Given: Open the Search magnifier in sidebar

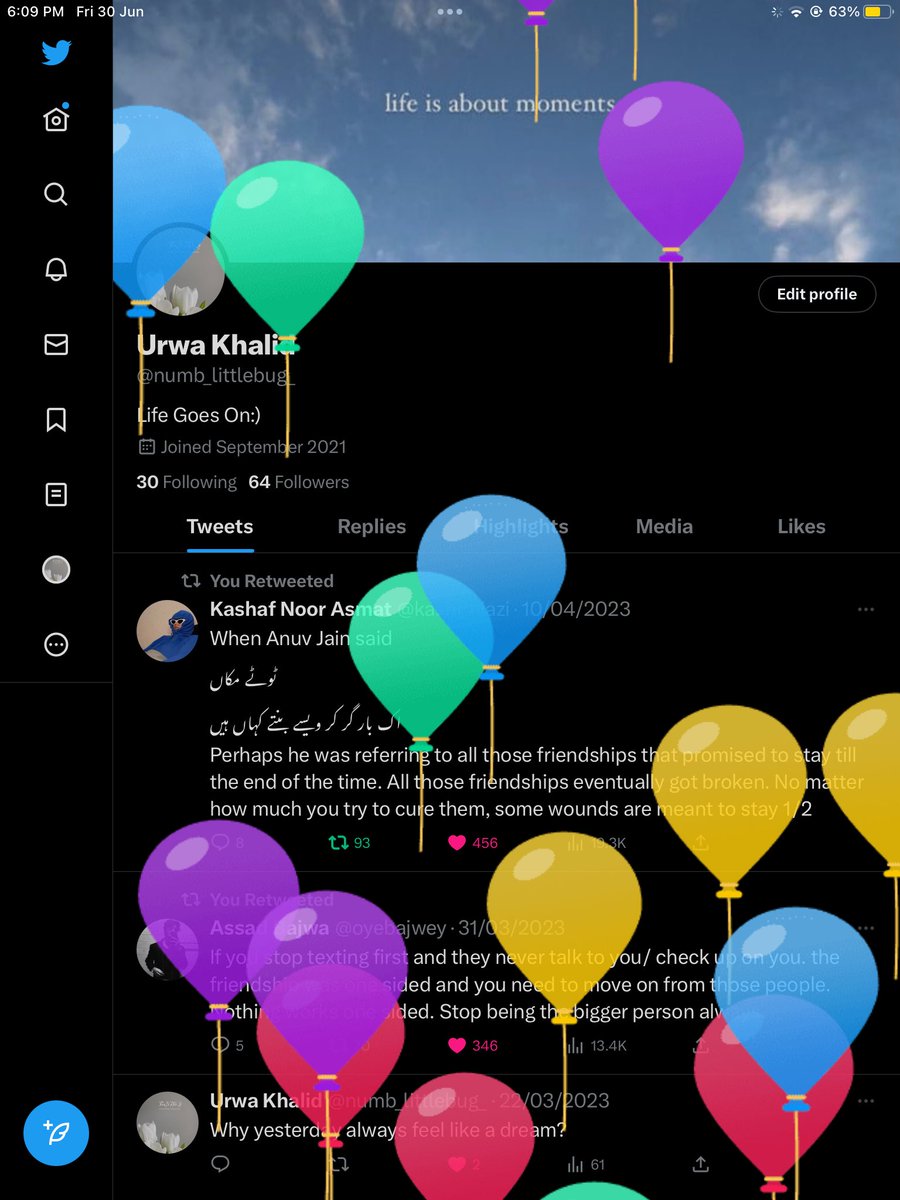Looking at the screenshot, I should tap(56, 194).
